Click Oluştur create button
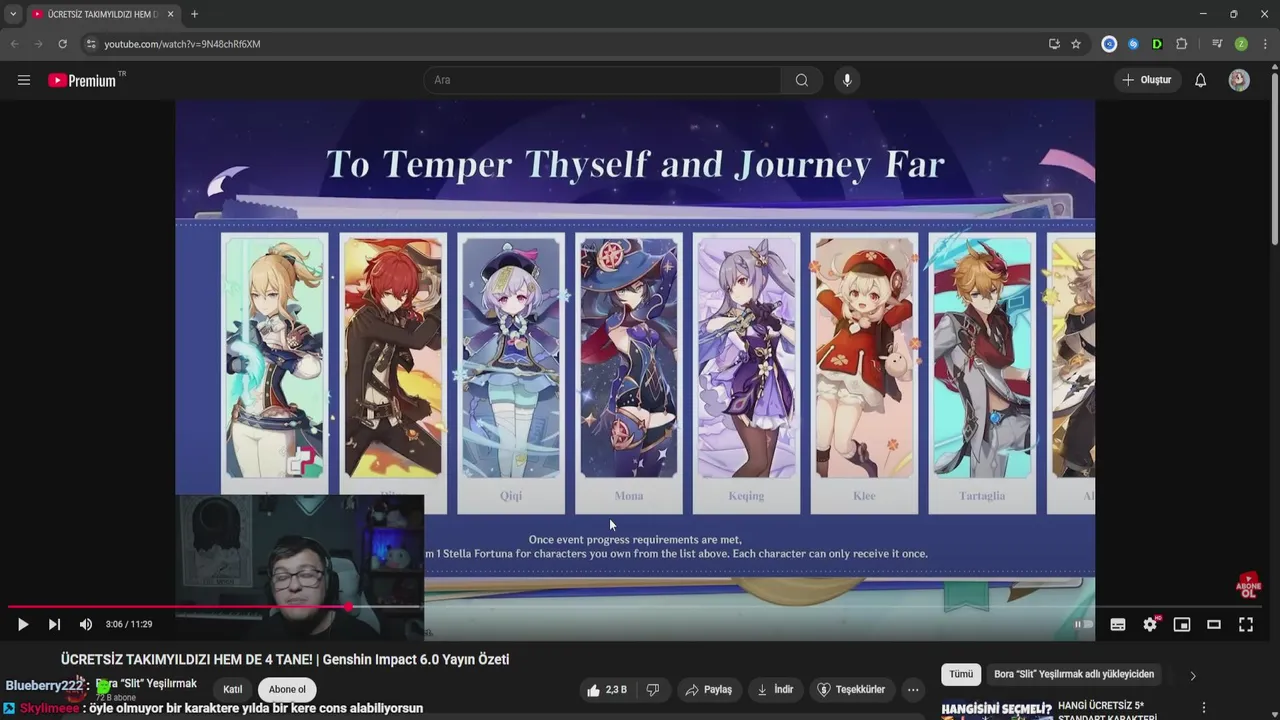The height and width of the screenshot is (720, 1280). 1147,80
